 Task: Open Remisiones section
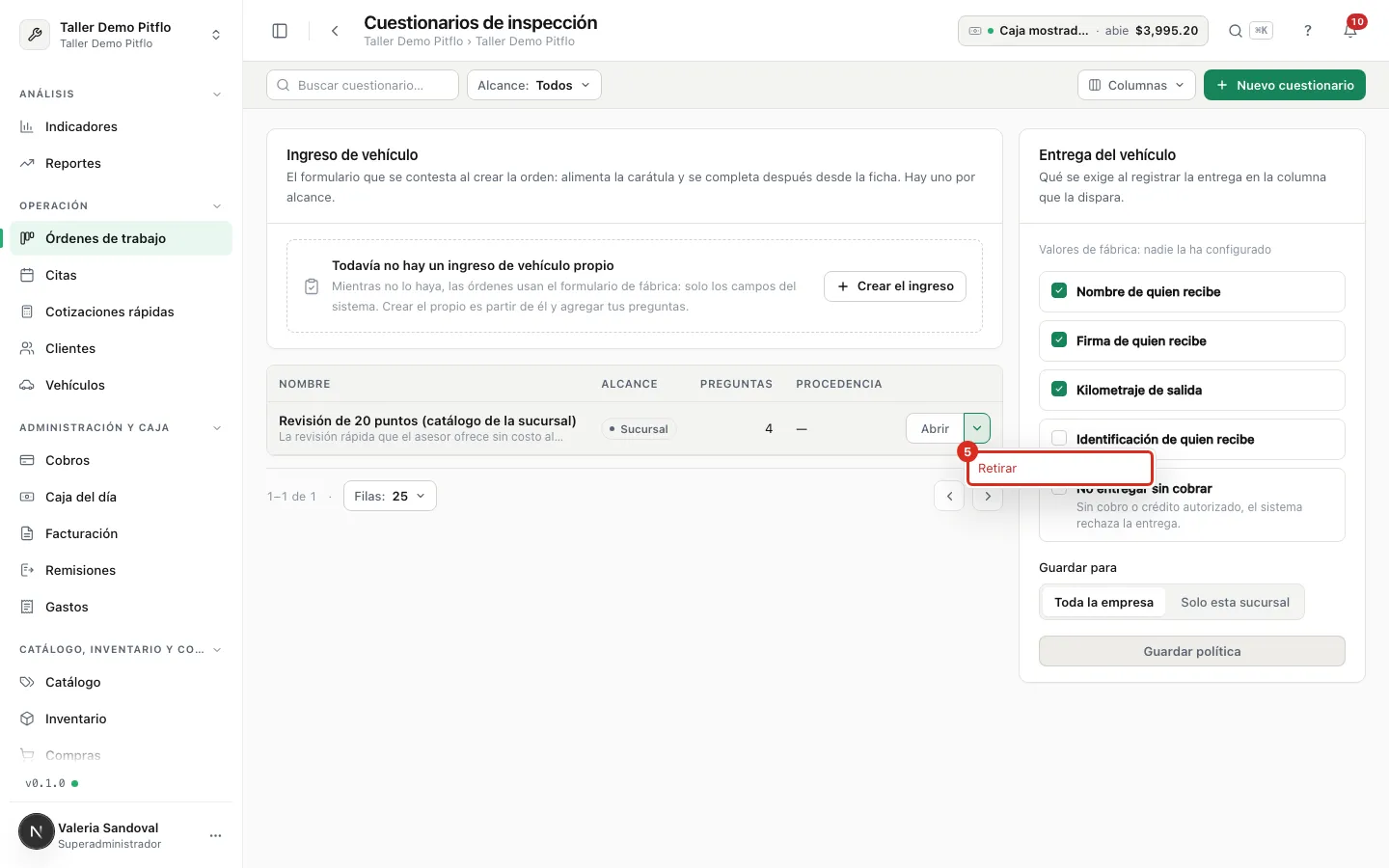[121, 570]
